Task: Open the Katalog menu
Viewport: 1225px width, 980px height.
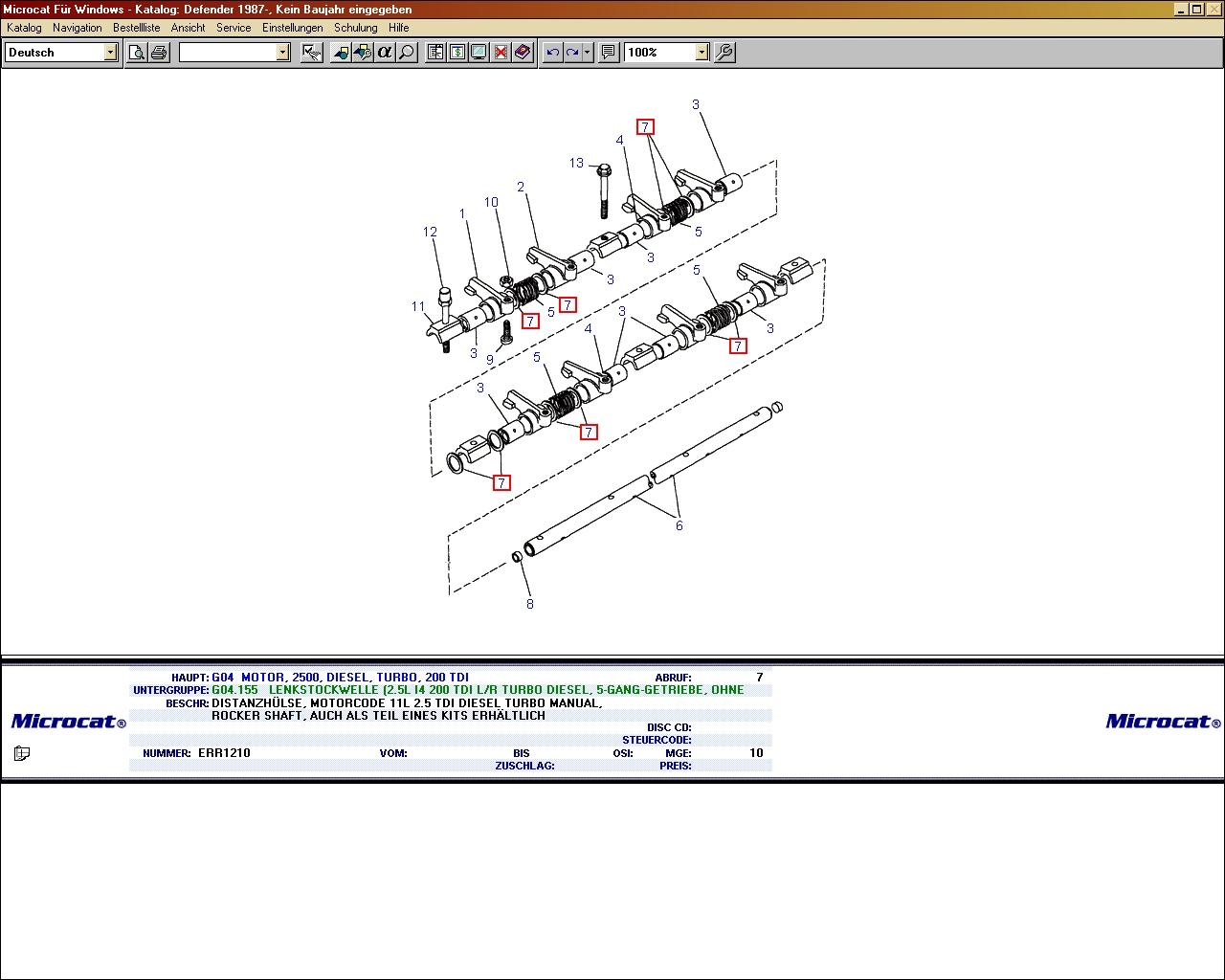Action: tap(24, 28)
